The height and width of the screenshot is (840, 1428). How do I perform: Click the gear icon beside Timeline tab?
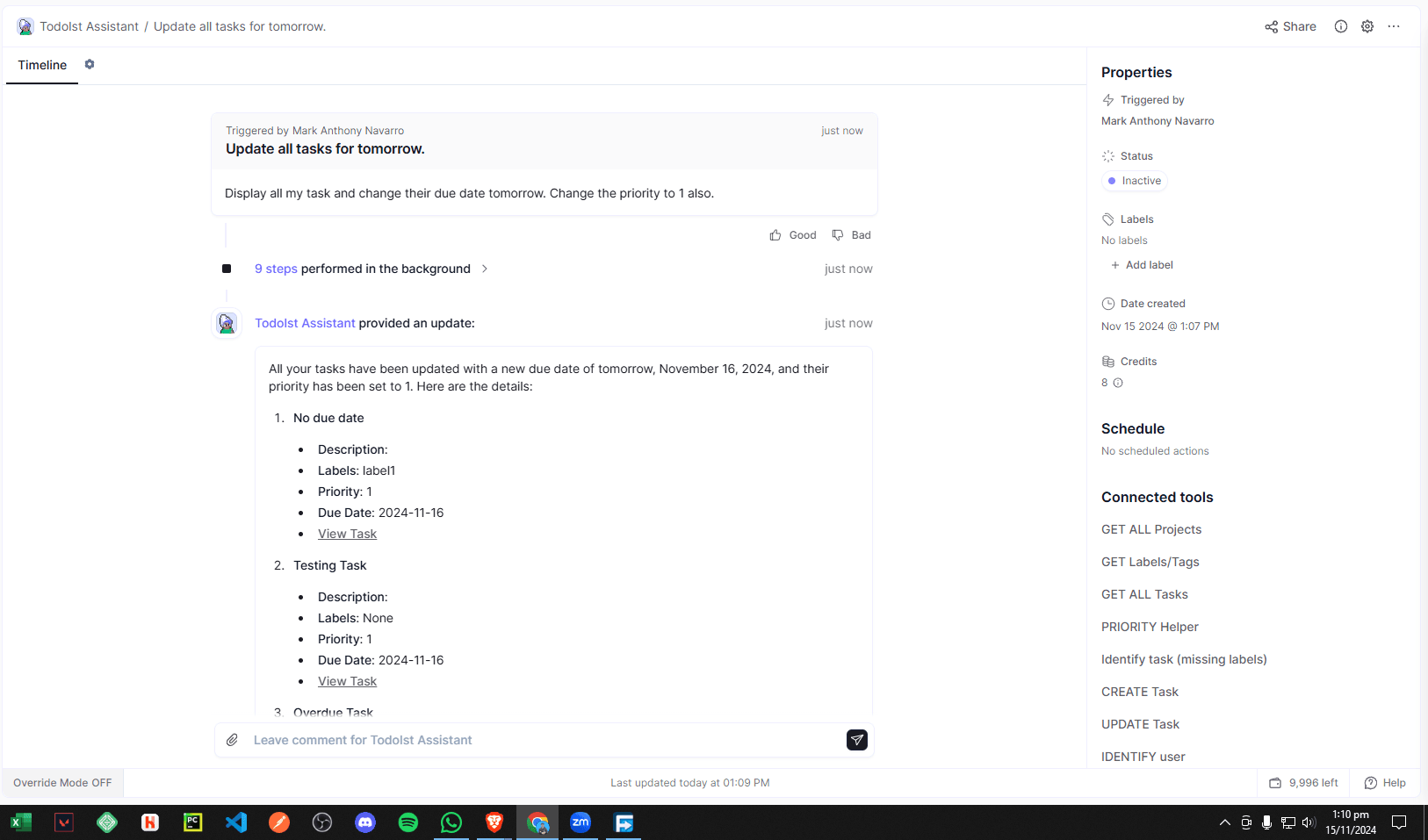coord(90,64)
